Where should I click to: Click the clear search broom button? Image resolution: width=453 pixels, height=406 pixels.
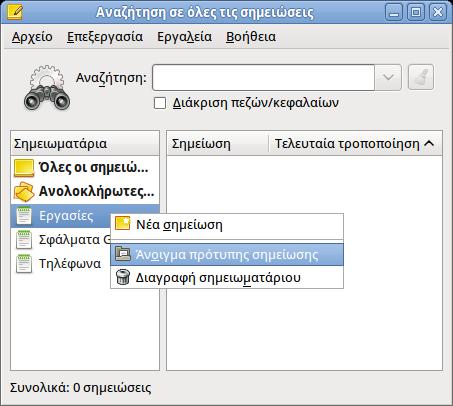point(421,77)
